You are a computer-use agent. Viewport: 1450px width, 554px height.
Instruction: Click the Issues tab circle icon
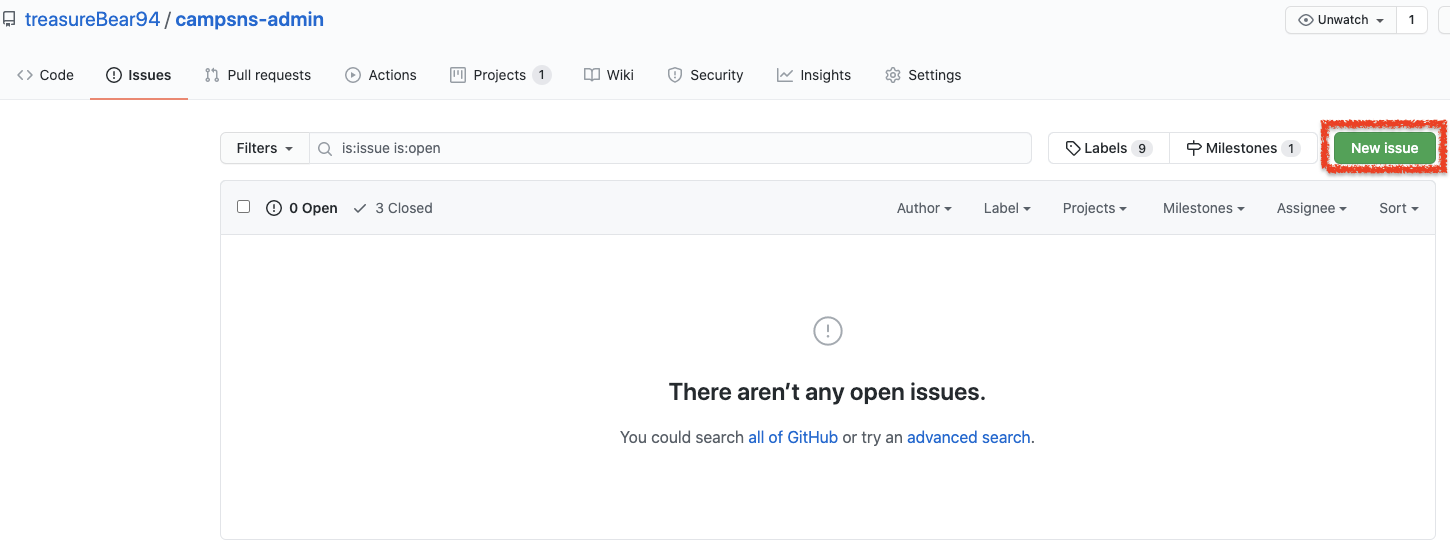pyautogui.click(x=114, y=75)
